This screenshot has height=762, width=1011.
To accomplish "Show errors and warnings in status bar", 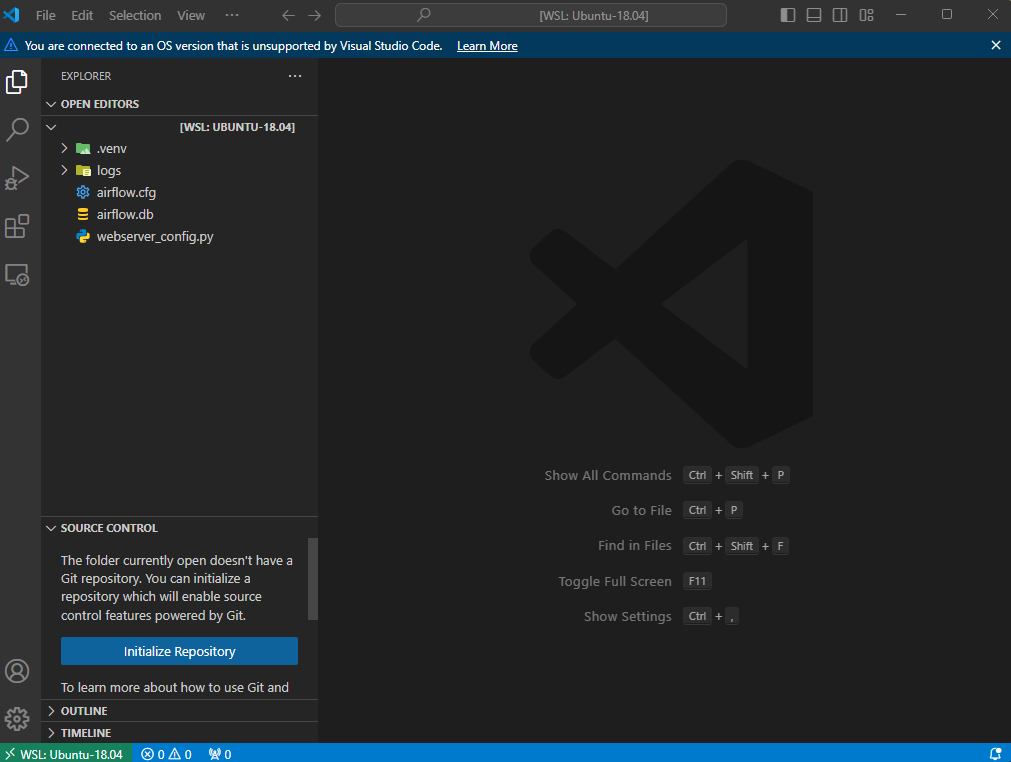I will tap(166, 754).
